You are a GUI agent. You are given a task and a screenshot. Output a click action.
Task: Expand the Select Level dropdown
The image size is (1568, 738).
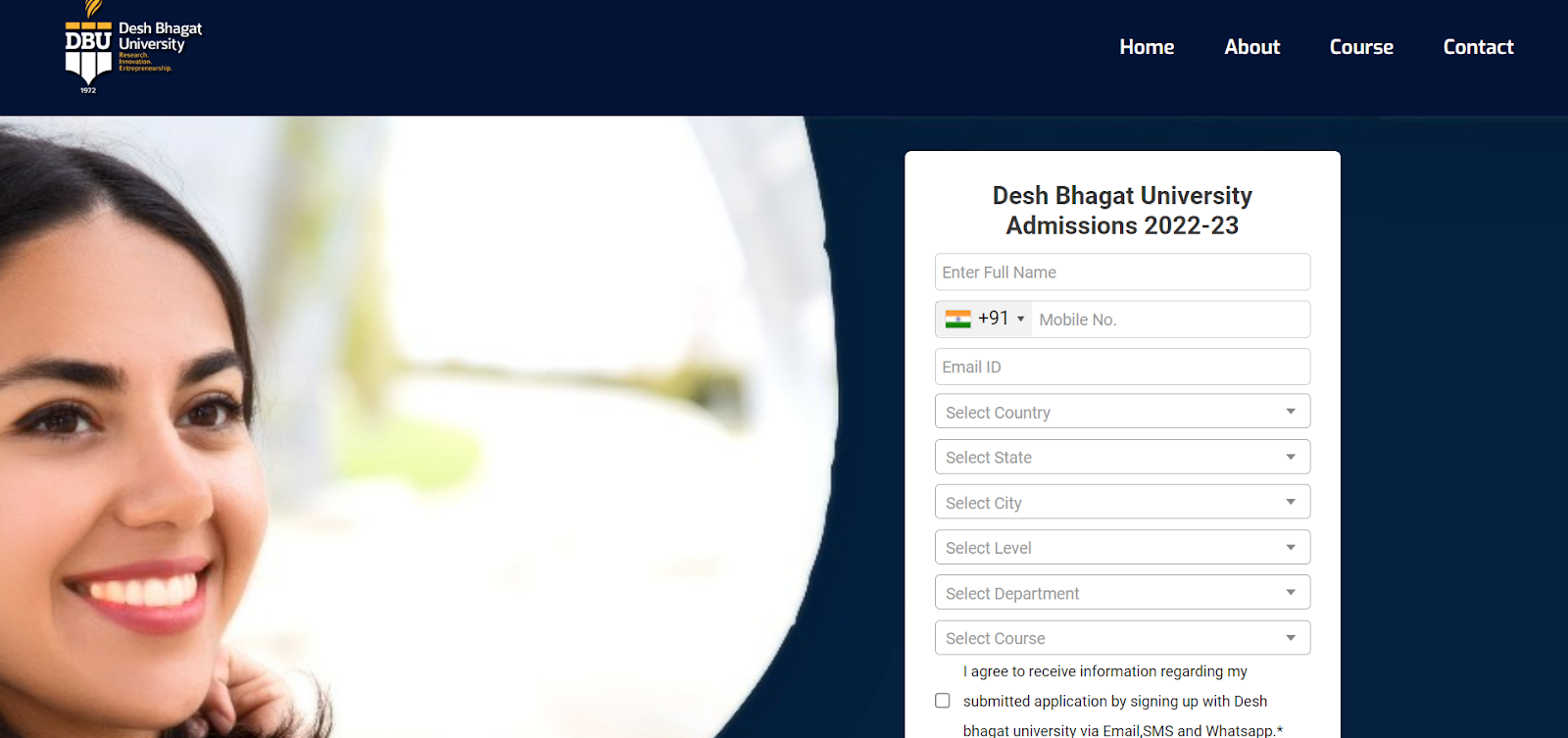1122,547
